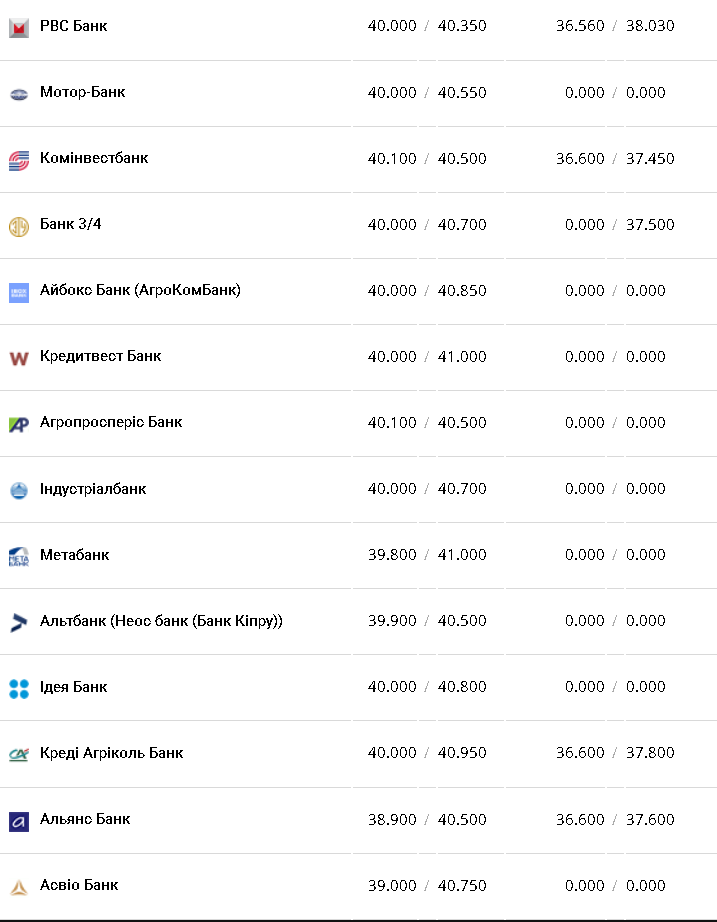Click the РВС Банк logo icon

coord(18,27)
